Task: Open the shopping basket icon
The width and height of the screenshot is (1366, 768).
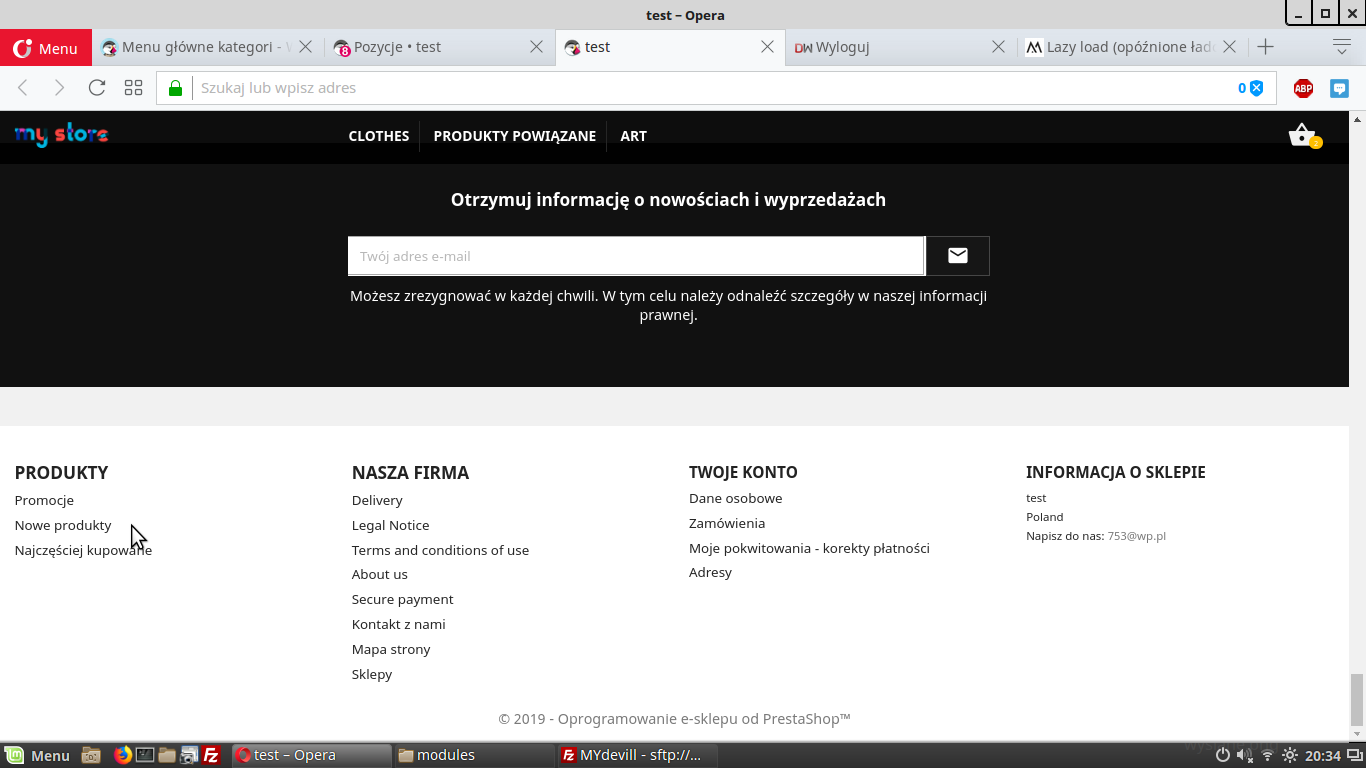Action: coord(1304,135)
